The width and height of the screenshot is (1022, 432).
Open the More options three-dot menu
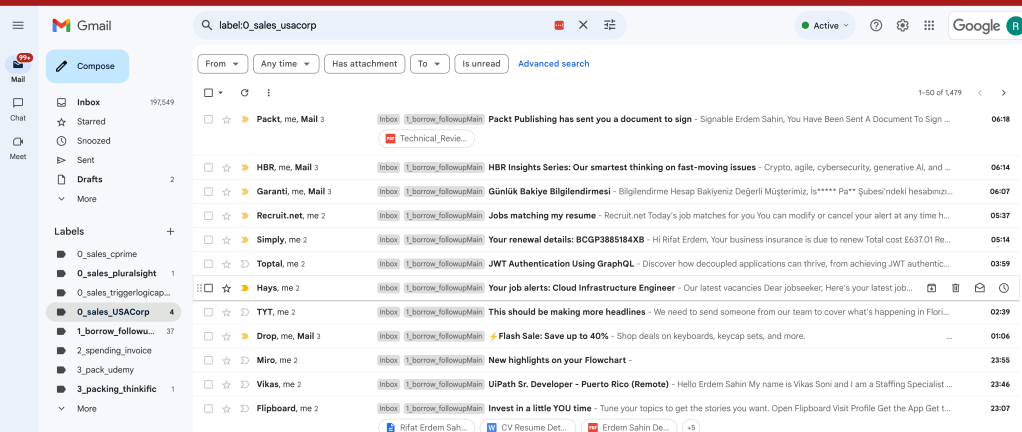click(269, 93)
